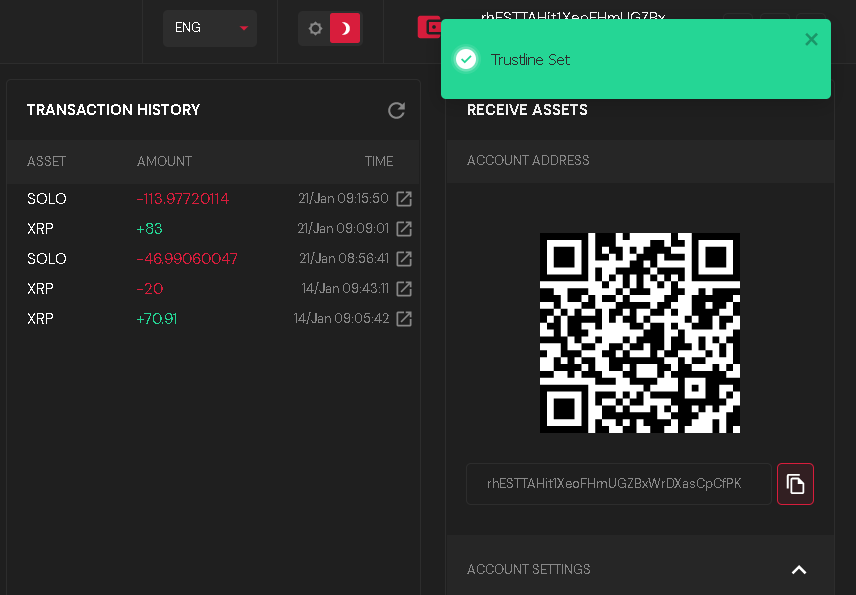Open SOLO -113.97720114 transaction in explorer
The image size is (856, 595).
404,199
